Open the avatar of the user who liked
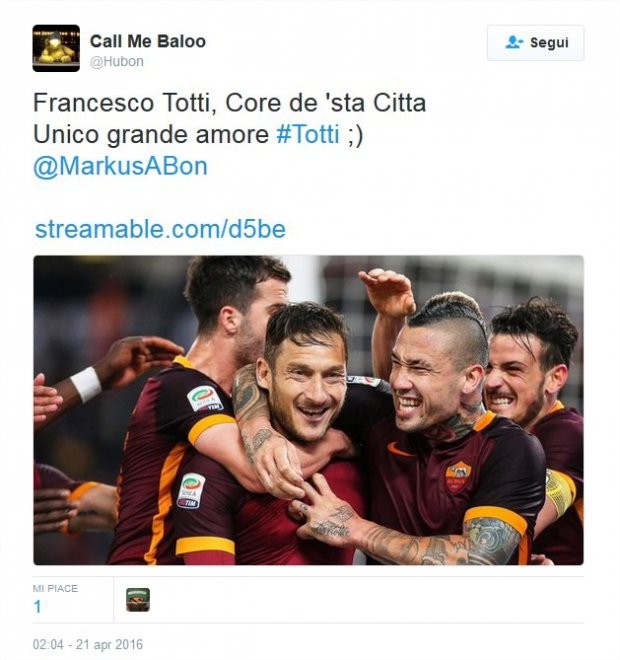 tap(138, 600)
